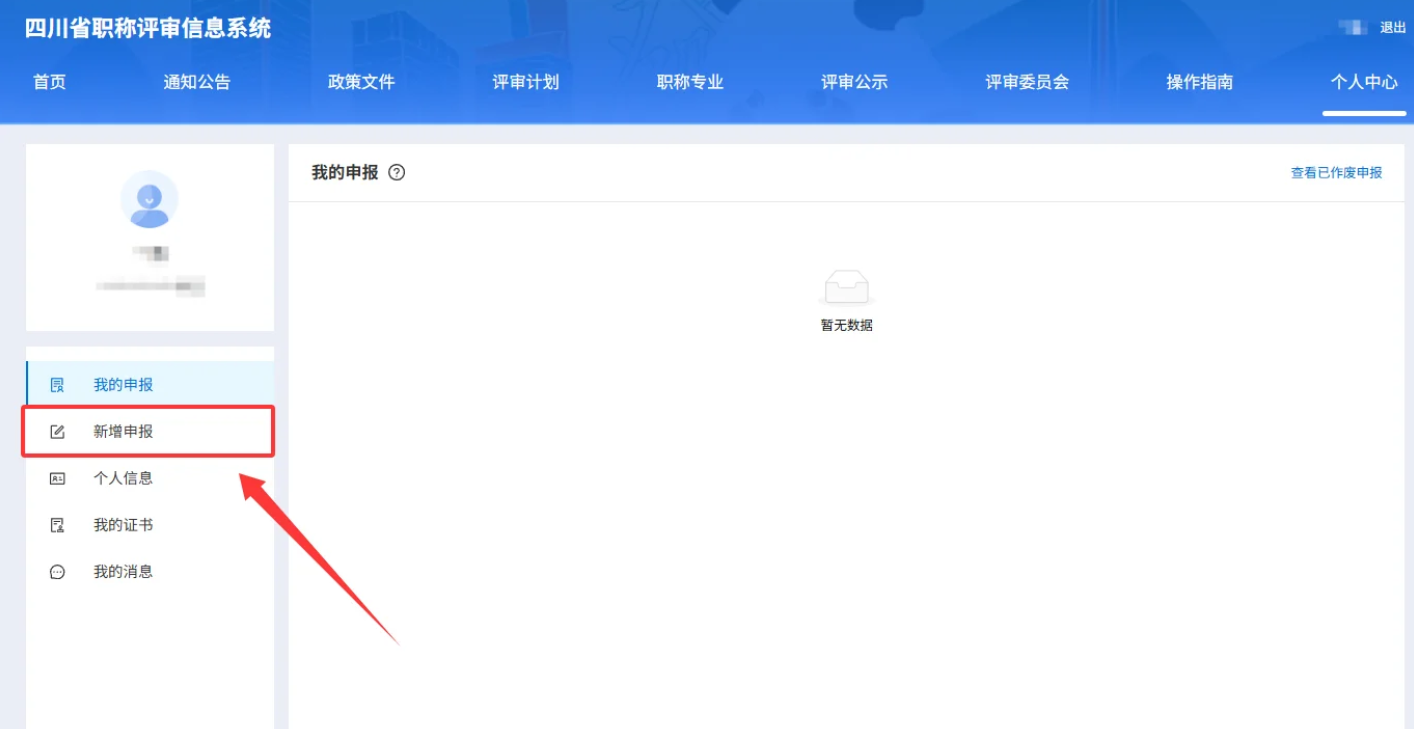Click the 查看已作废申报 link
Image resolution: width=1414 pixels, height=729 pixels.
coord(1338,172)
